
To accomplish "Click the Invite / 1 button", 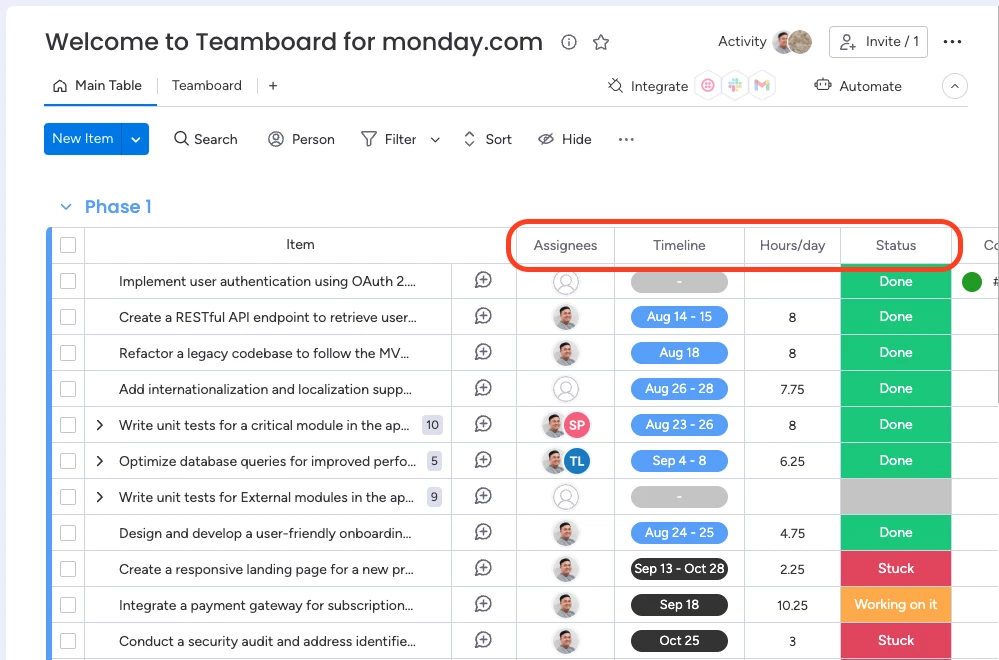I will (878, 42).
